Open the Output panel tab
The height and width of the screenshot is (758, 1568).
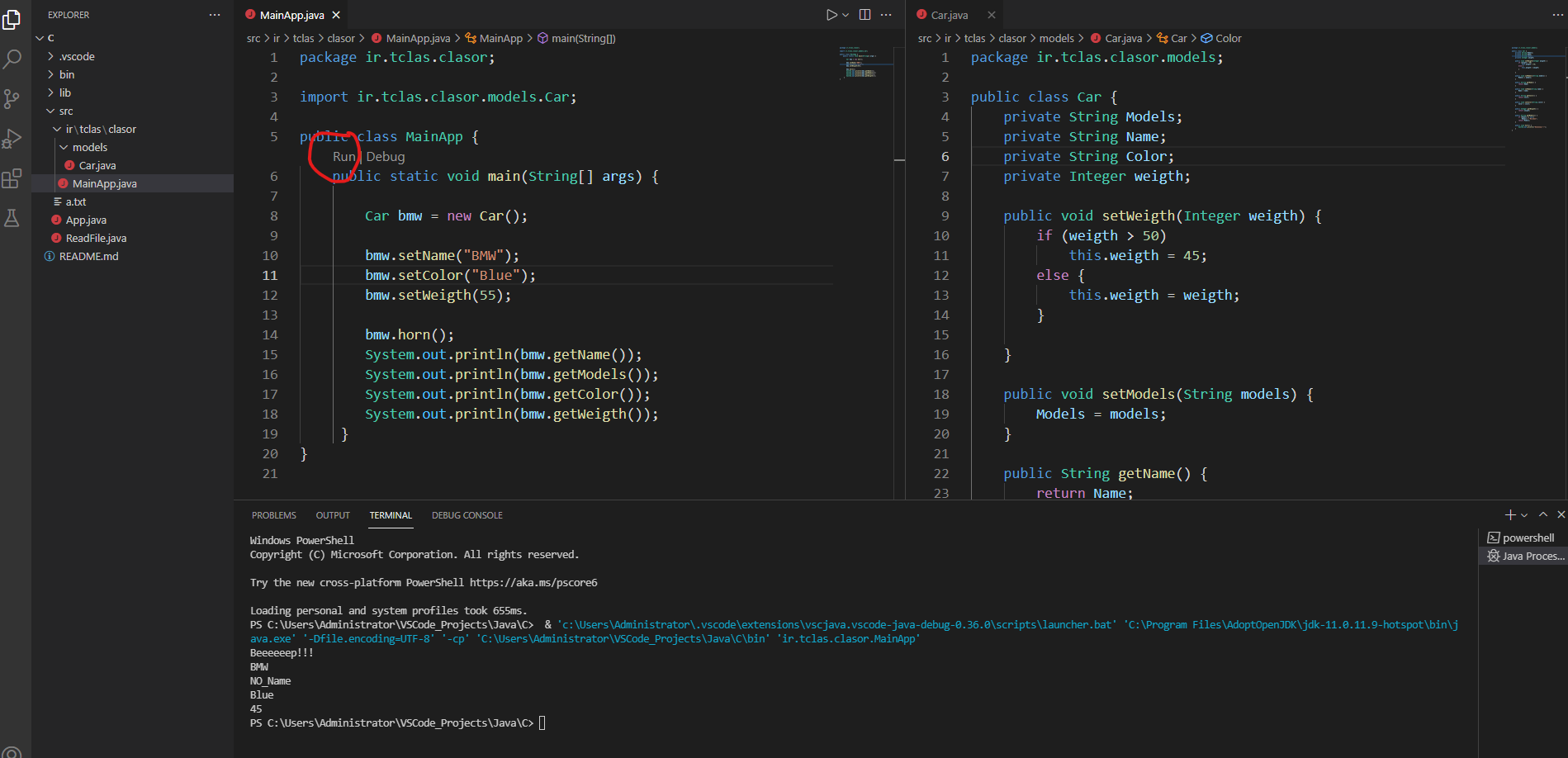pyautogui.click(x=333, y=515)
